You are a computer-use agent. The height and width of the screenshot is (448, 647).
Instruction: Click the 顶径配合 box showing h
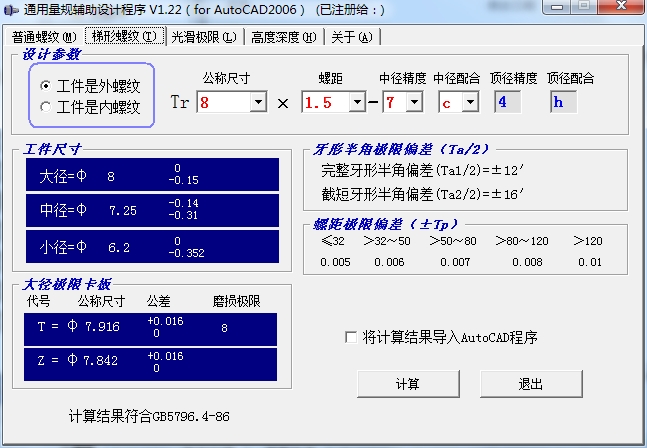click(x=563, y=102)
